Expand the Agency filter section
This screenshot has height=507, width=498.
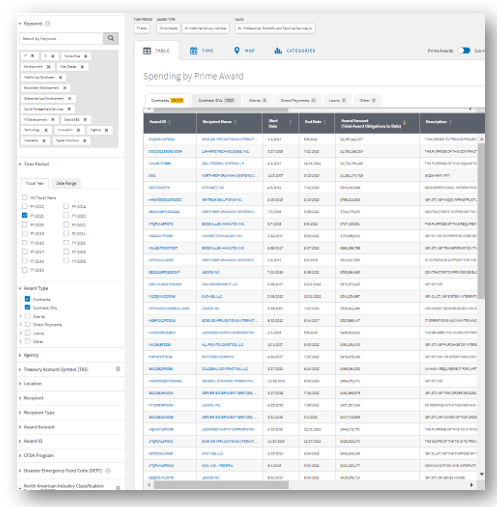pyautogui.click(x=20, y=355)
